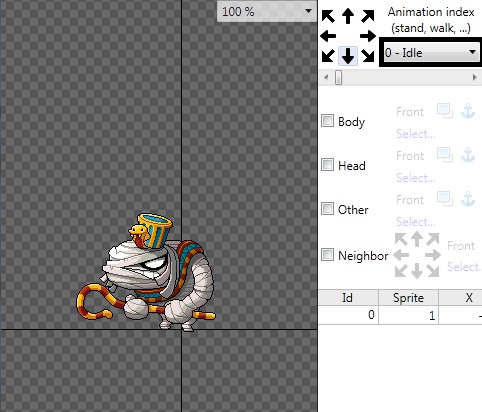This screenshot has width=482, height=412.
Task: Select the down-right direction arrow
Action: (x=368, y=56)
